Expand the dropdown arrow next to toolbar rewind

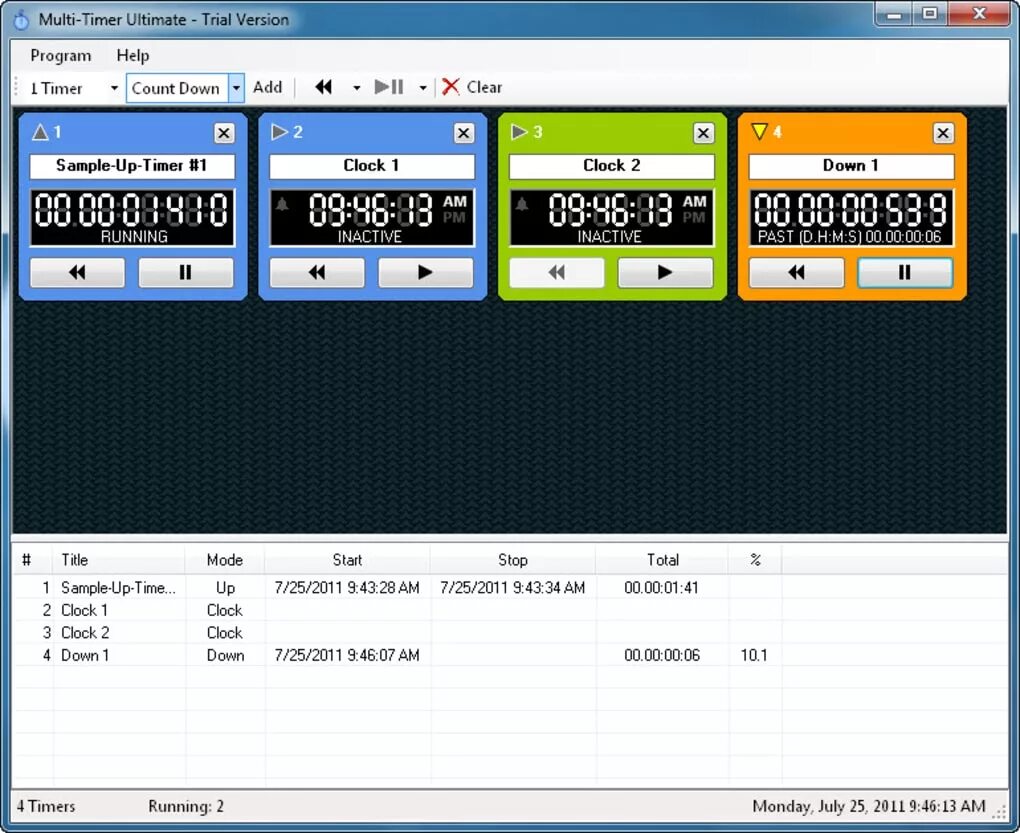[356, 88]
